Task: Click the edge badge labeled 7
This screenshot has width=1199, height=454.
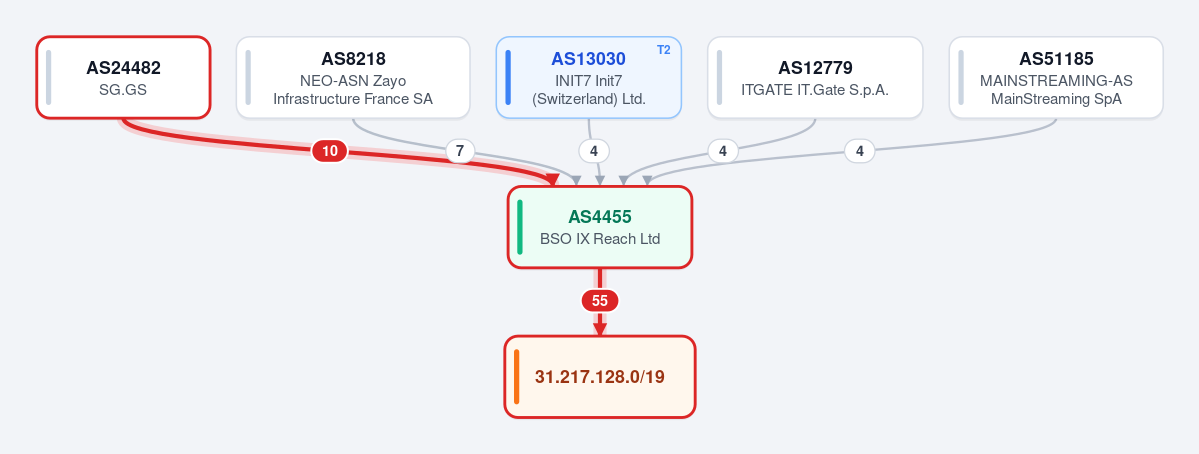Action: click(x=460, y=151)
